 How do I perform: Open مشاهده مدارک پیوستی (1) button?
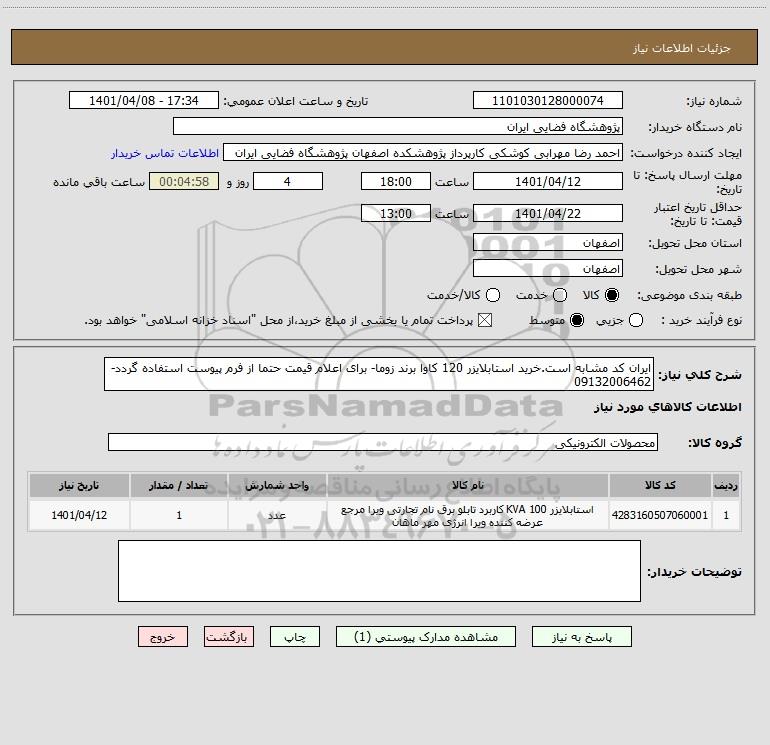pyautogui.click(x=426, y=637)
